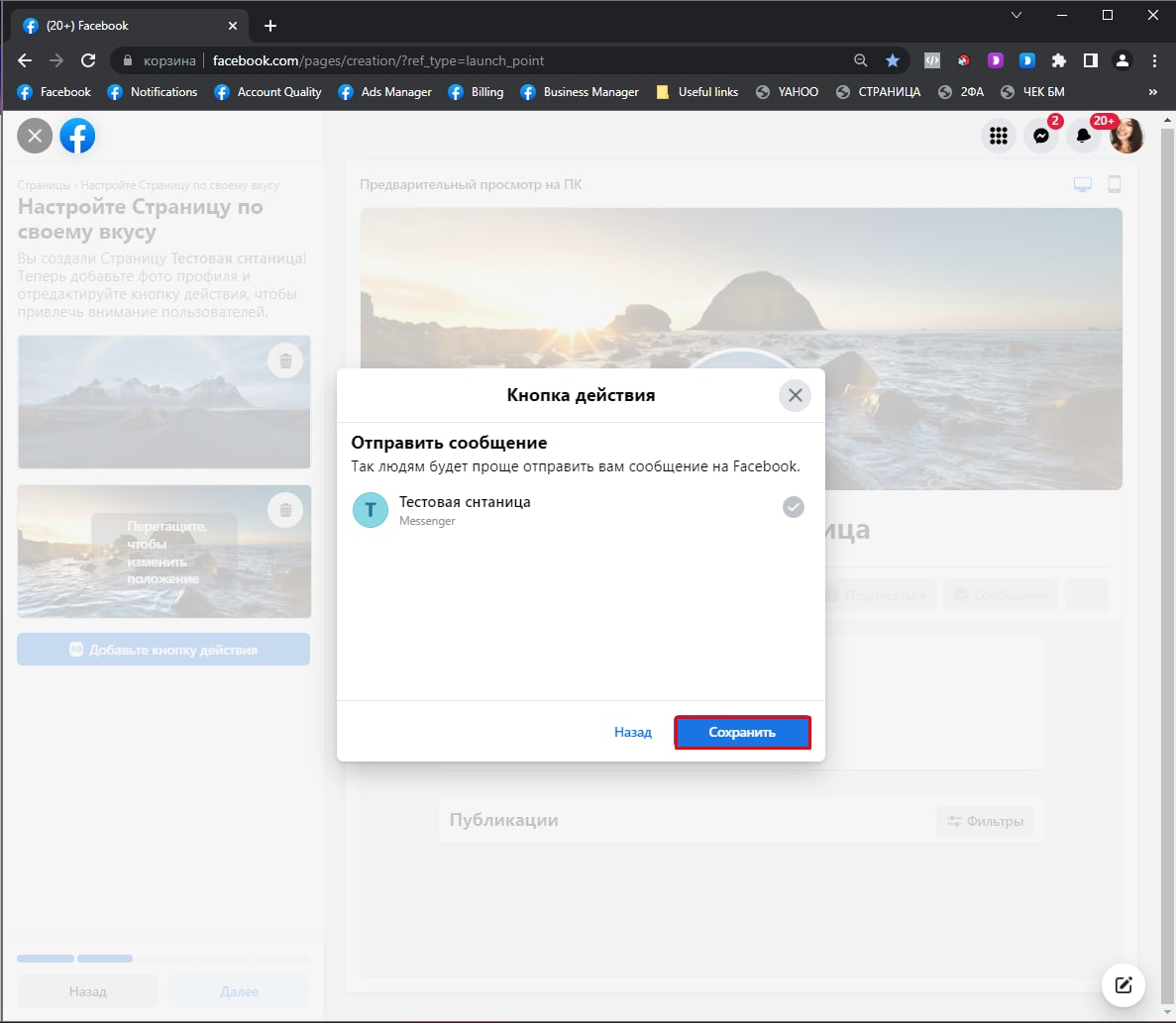Image resolution: width=1176 pixels, height=1023 pixels.
Task: Close page creation with the X icon
Action: click(36, 136)
